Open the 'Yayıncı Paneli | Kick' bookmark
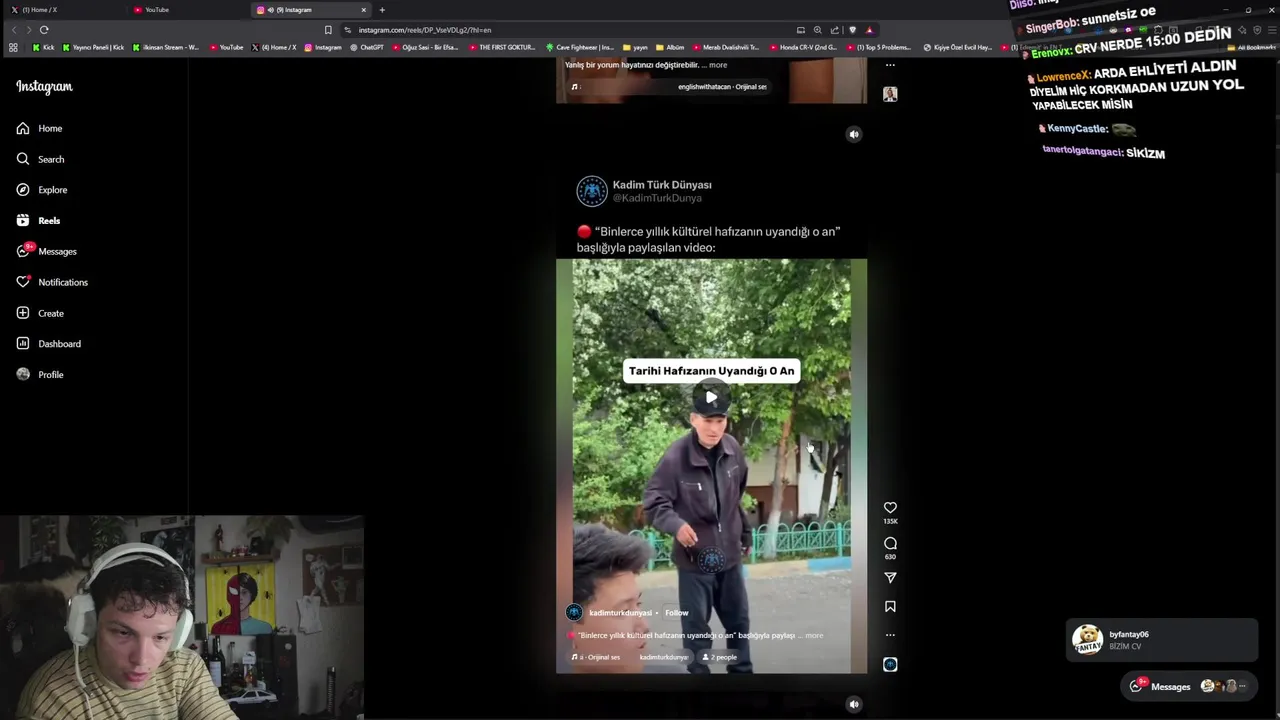Viewport: 1280px width, 720px height. (94, 47)
